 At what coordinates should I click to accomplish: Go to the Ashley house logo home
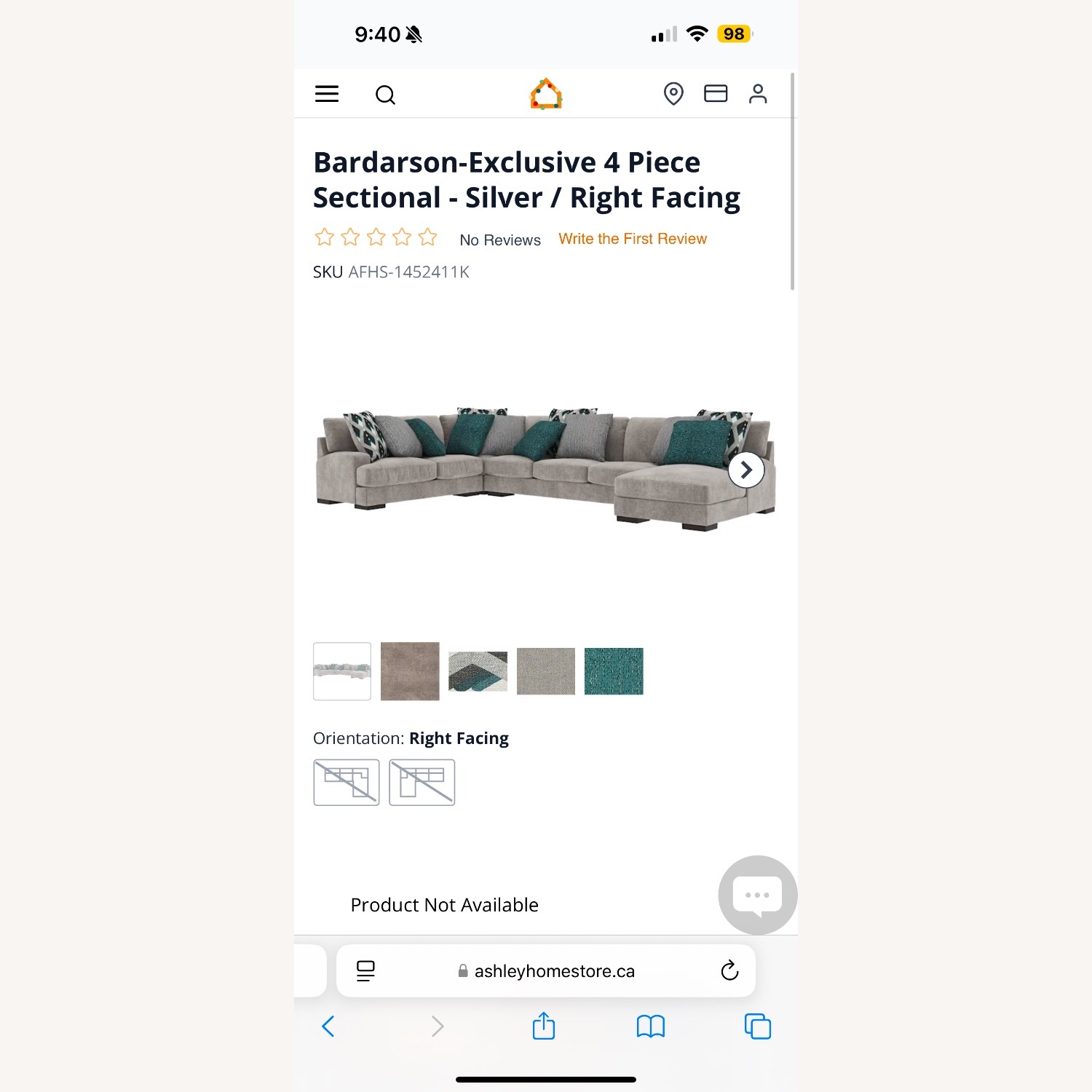point(546,94)
